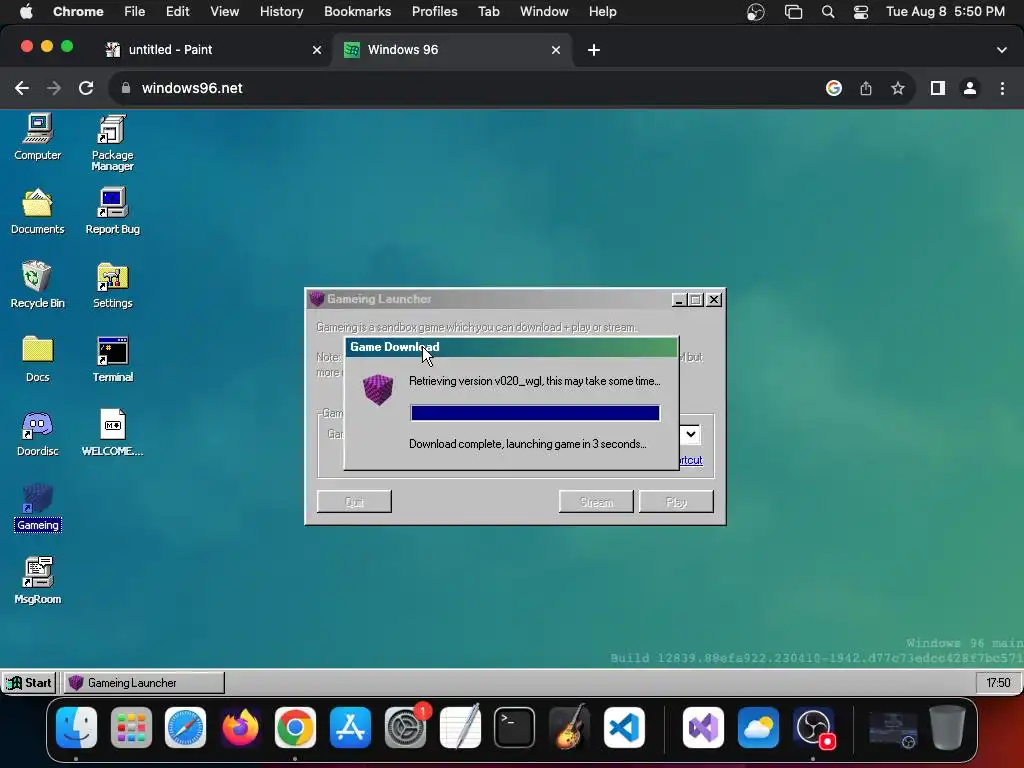This screenshot has width=1024, height=768.
Task: Launch the MsgRoom desktop shortcut
Action: click(37, 581)
